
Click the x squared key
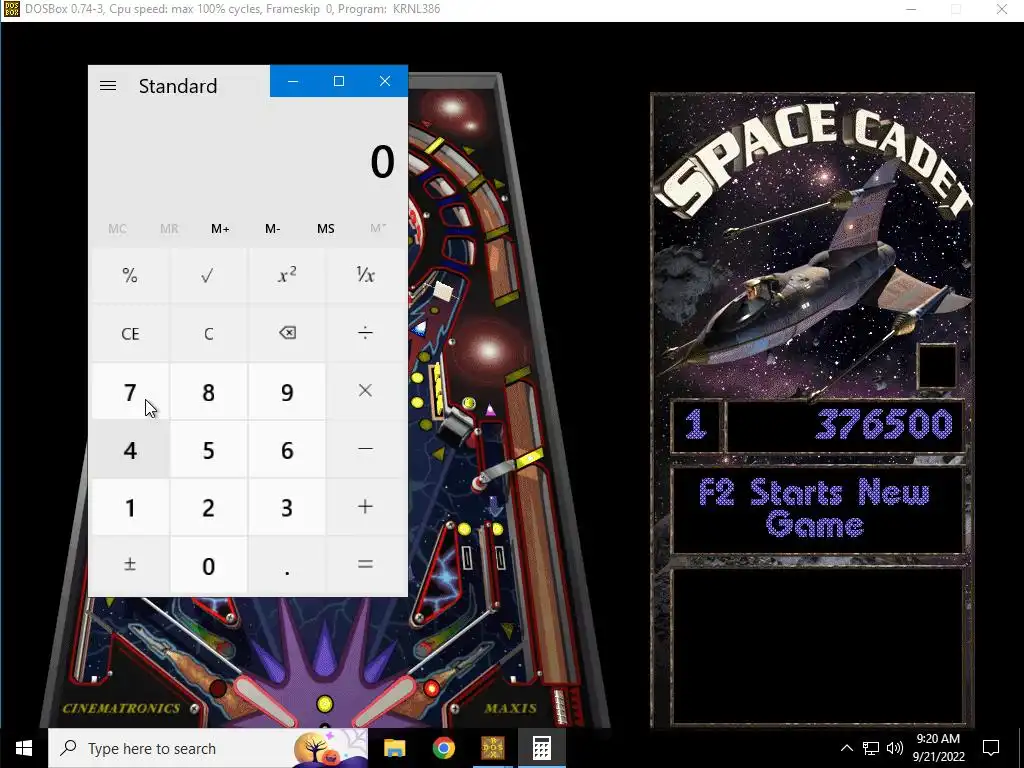(x=287, y=276)
